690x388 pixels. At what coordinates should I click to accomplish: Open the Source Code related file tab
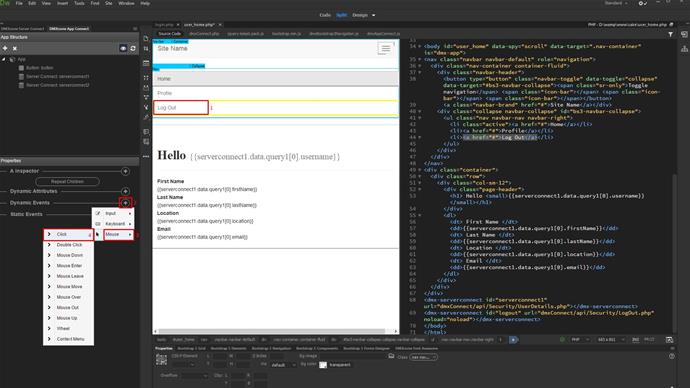coord(169,34)
